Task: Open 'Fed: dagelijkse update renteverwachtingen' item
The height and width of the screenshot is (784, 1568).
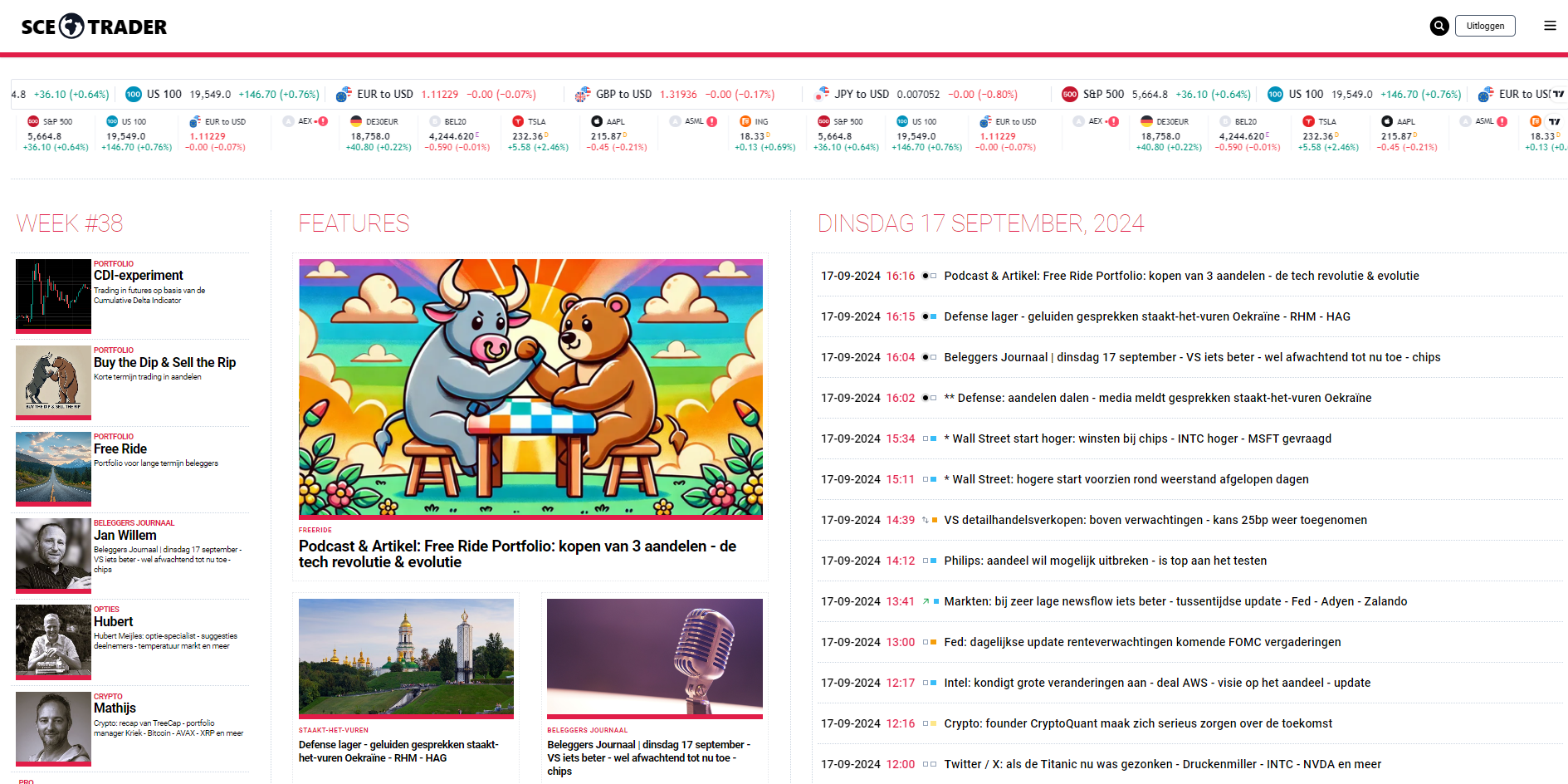Action: coord(1142,642)
